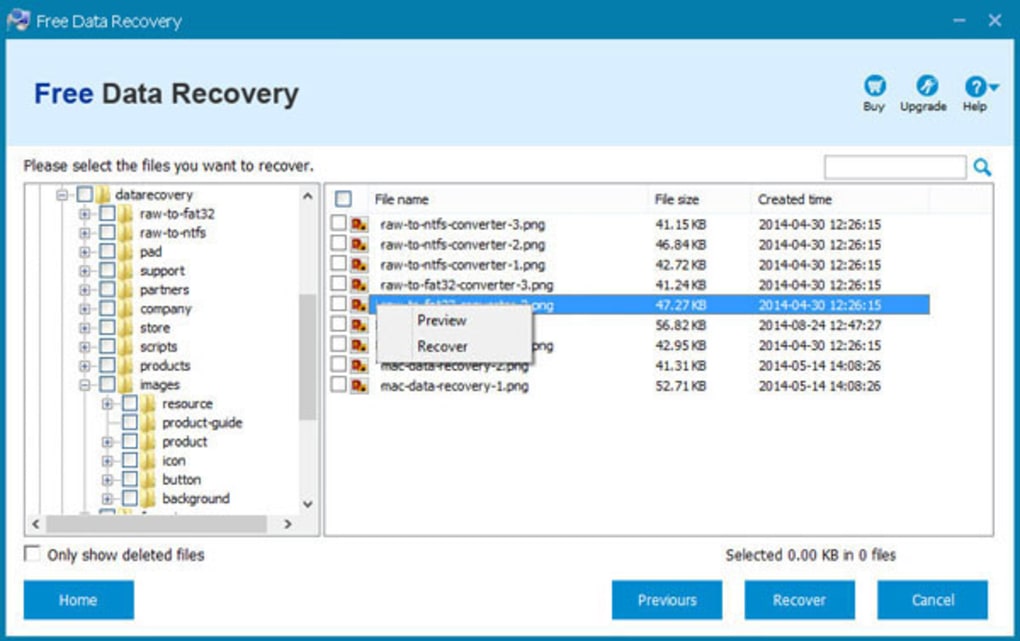Focus the search input field
The height and width of the screenshot is (641, 1020).
pos(895,167)
